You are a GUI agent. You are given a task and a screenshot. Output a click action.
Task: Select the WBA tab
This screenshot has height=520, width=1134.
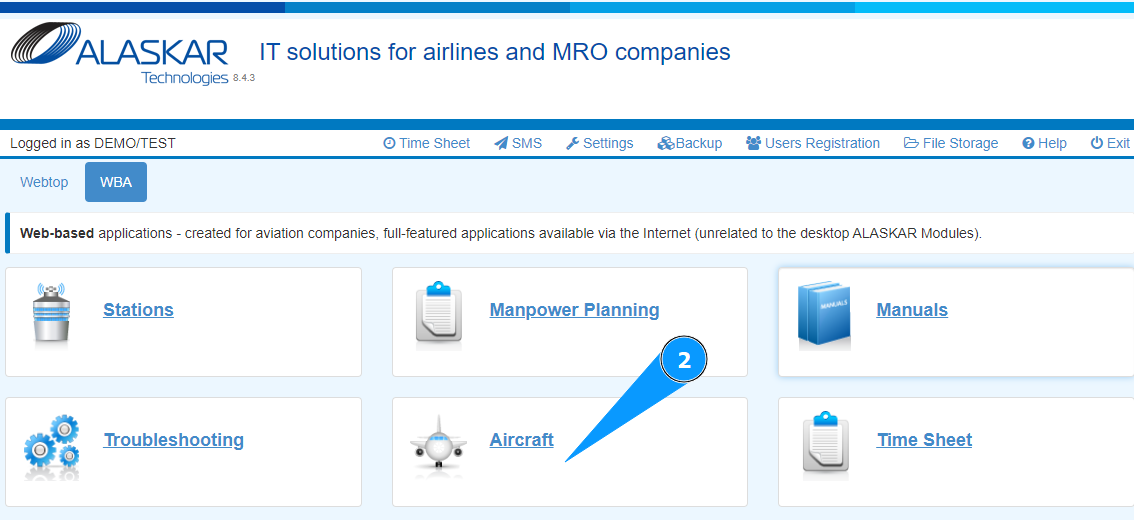coord(116,182)
